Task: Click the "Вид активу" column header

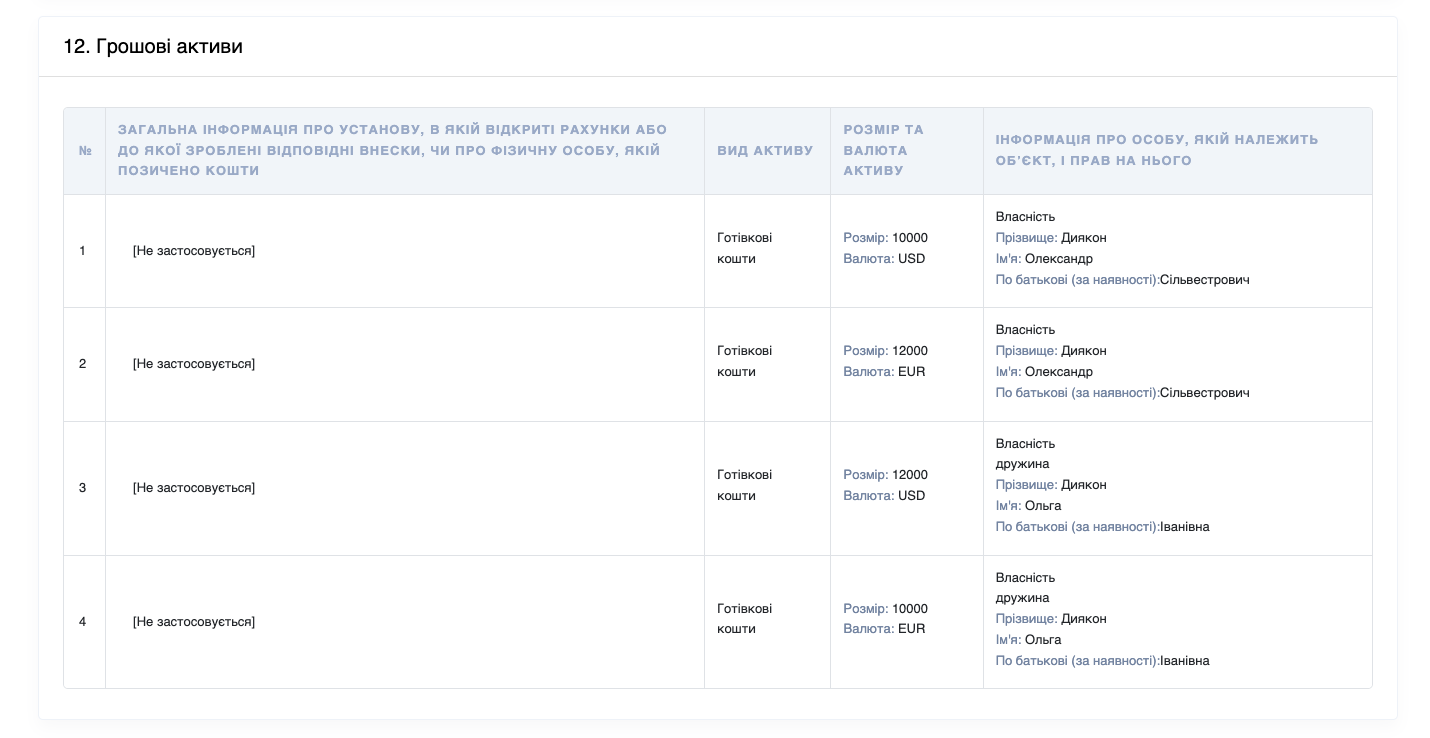Action: click(x=766, y=151)
